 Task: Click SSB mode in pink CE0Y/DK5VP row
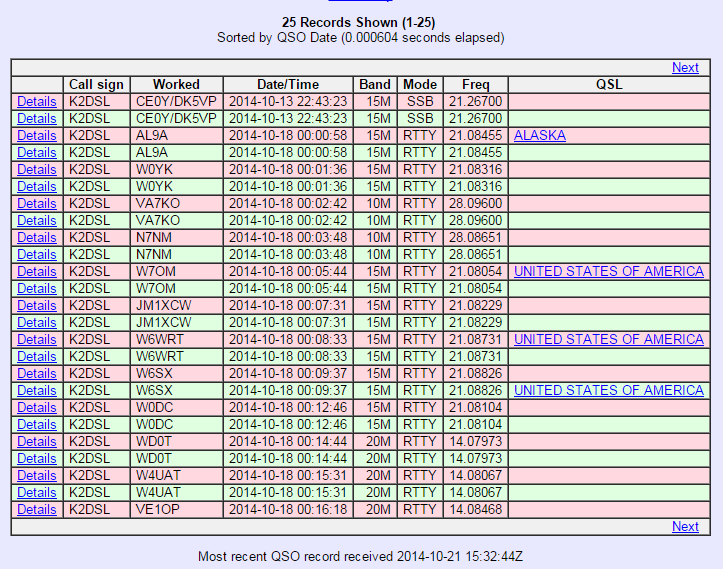coord(420,101)
